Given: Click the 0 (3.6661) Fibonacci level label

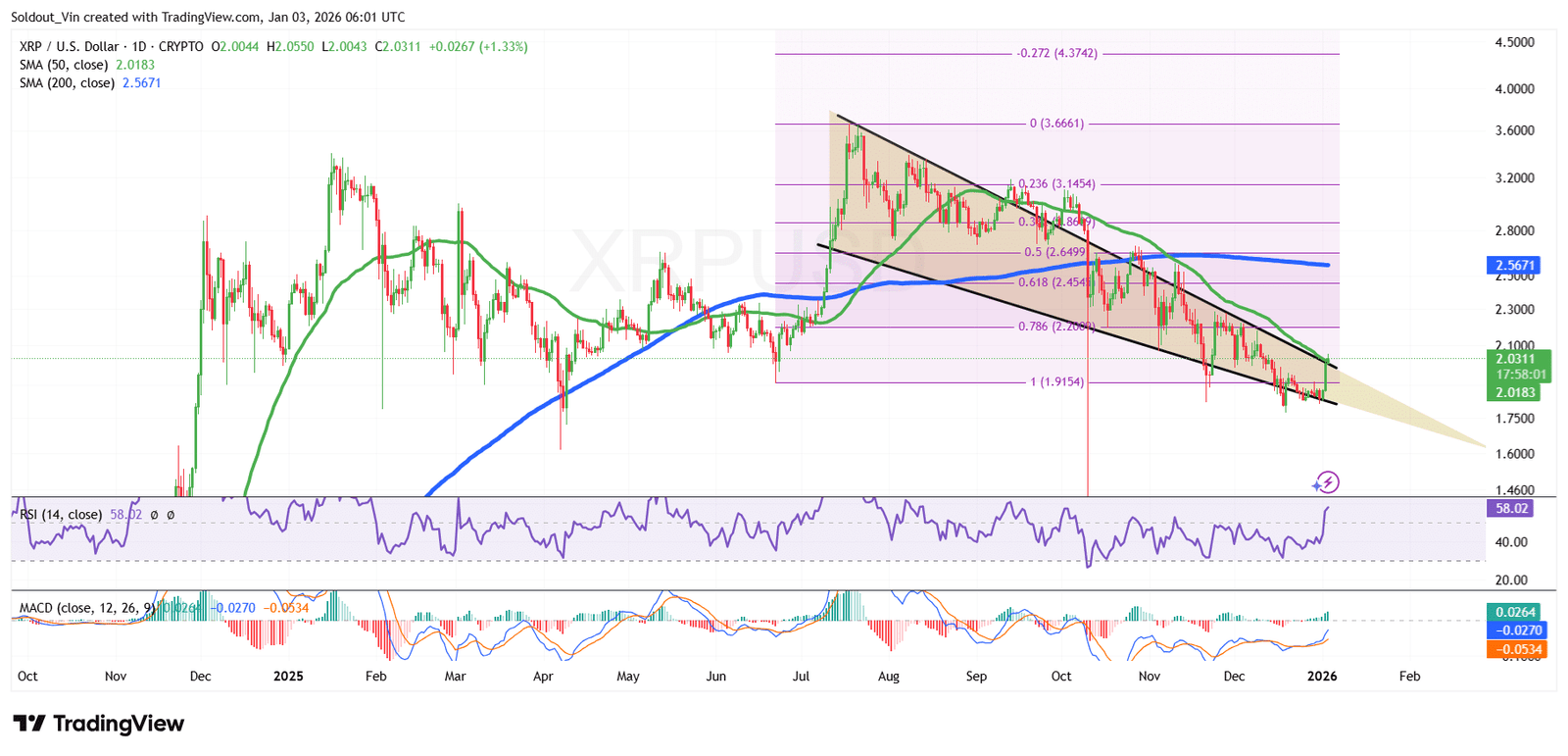Looking at the screenshot, I should [x=1056, y=125].
